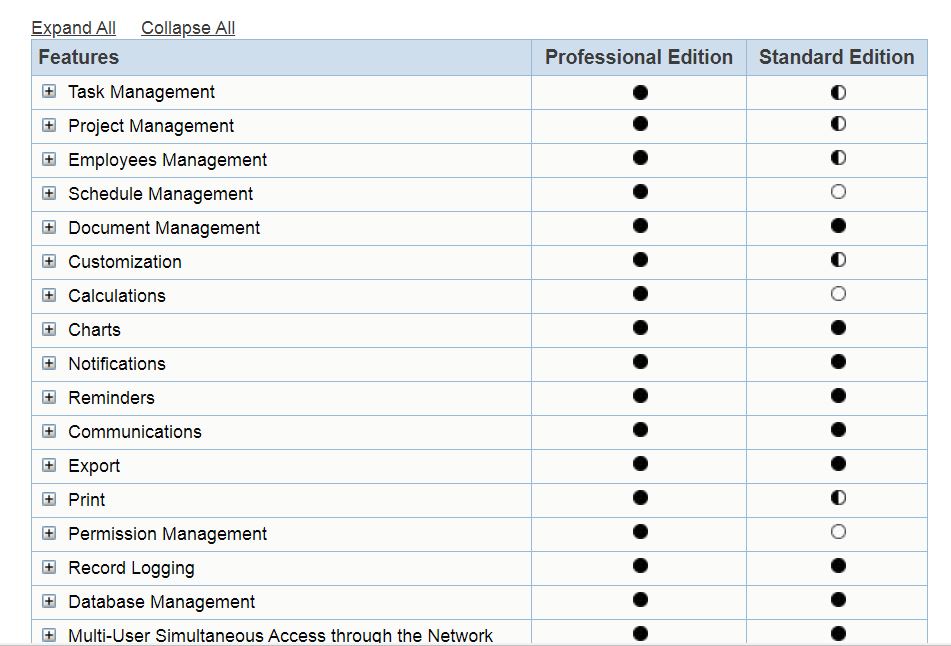Viewport: 951px width, 646px height.
Task: Click the half-filled circle for Project Management Standard Edition
Action: pos(836,126)
